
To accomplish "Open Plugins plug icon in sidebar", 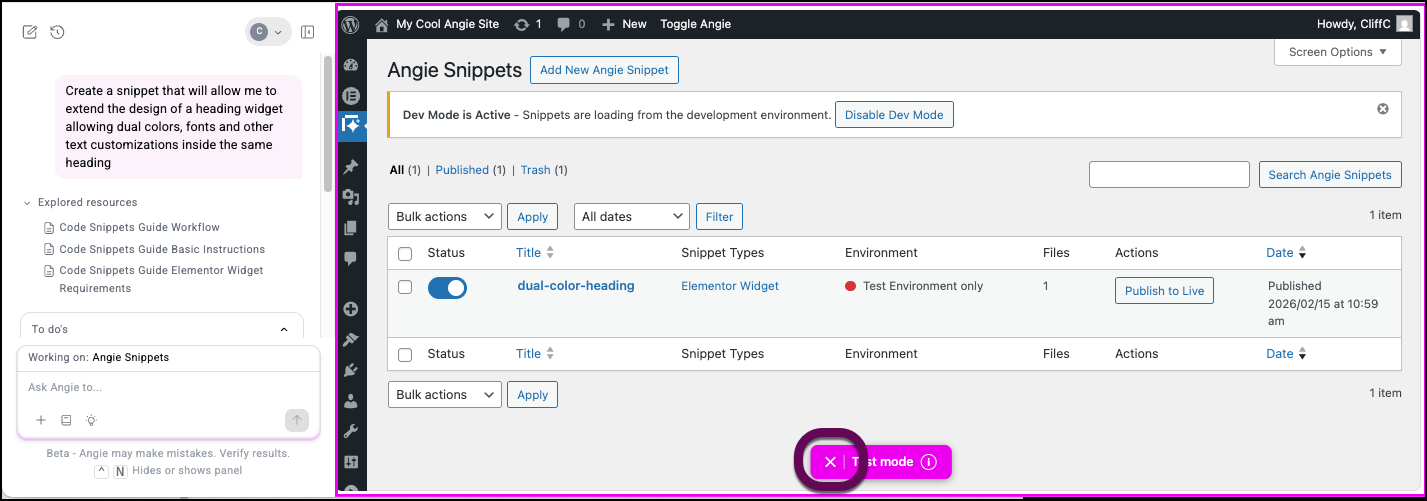I will [x=351, y=370].
